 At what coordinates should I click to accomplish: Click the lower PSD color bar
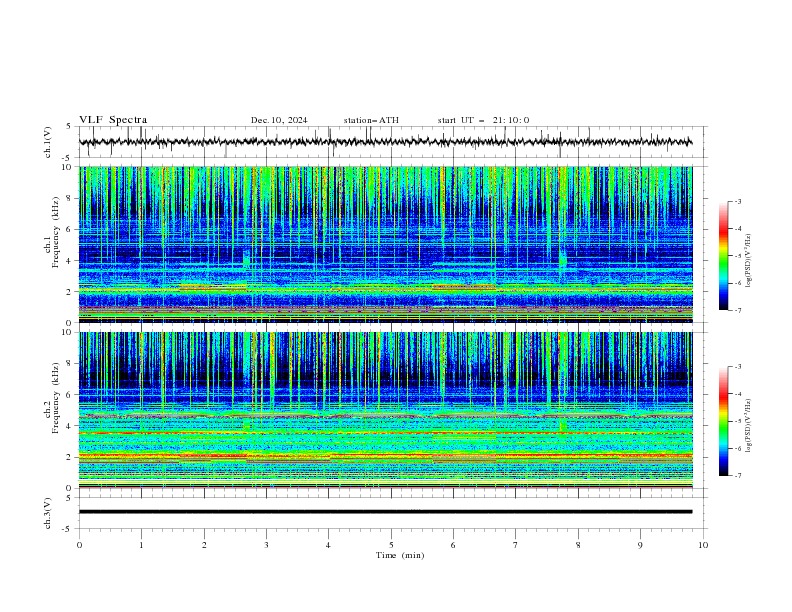click(723, 421)
